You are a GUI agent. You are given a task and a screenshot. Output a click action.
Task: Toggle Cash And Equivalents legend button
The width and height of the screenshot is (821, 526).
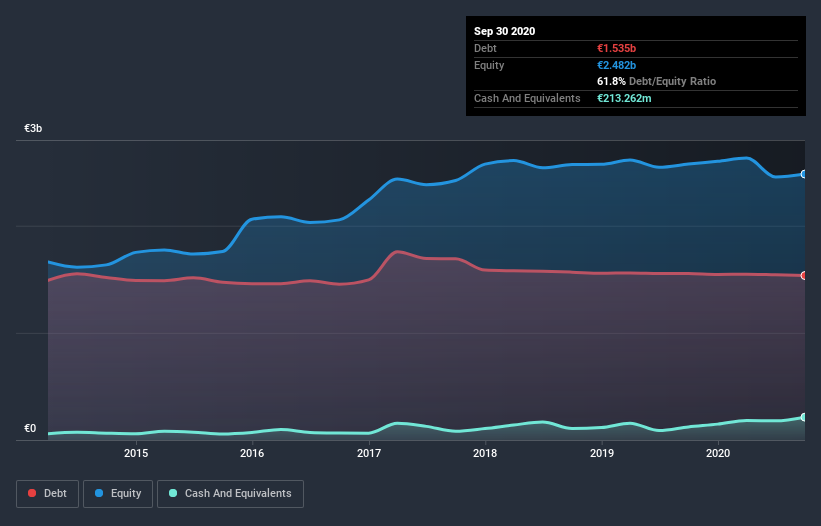coord(230,494)
